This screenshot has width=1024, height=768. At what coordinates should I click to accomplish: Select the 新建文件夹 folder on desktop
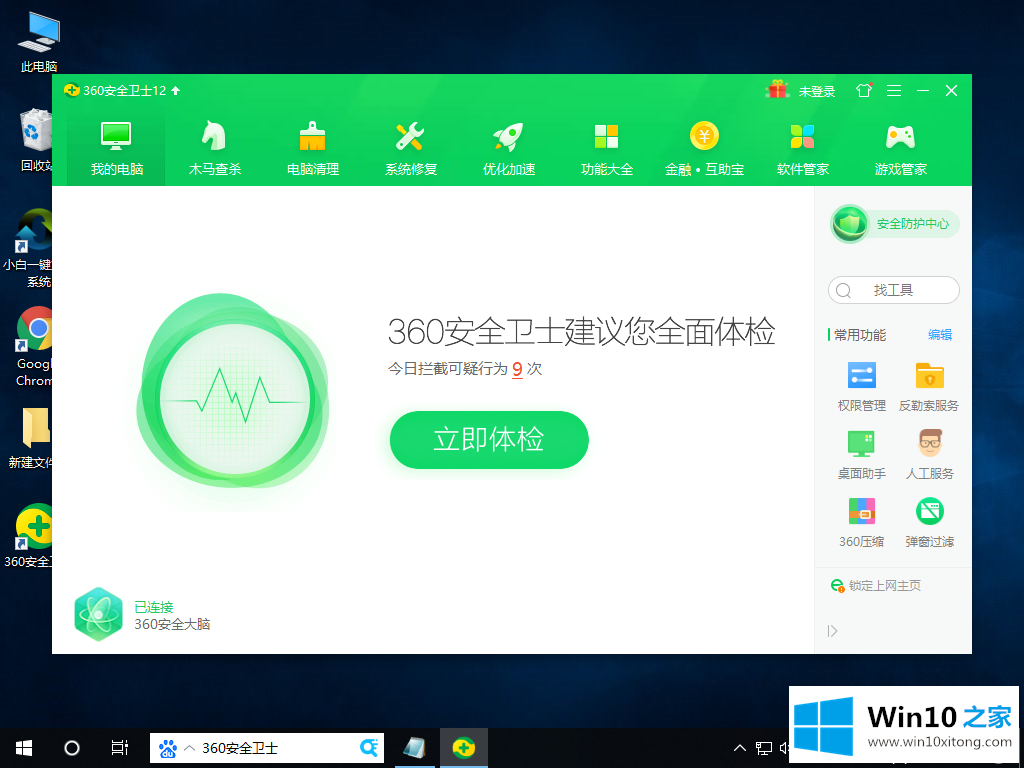[30, 438]
